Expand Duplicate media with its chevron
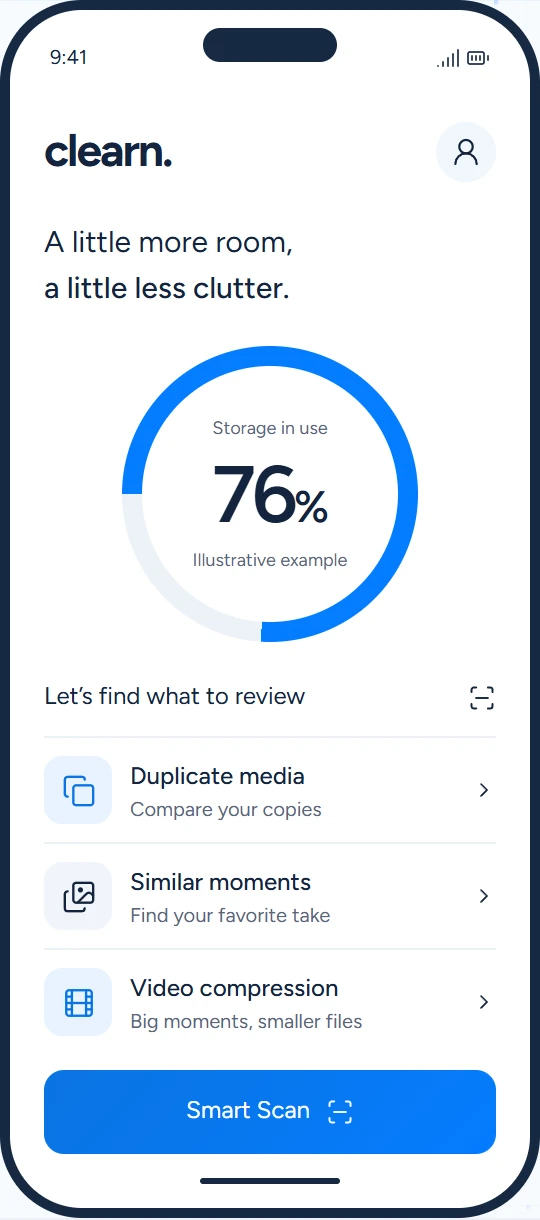This screenshot has width=540, height=1220. (484, 790)
